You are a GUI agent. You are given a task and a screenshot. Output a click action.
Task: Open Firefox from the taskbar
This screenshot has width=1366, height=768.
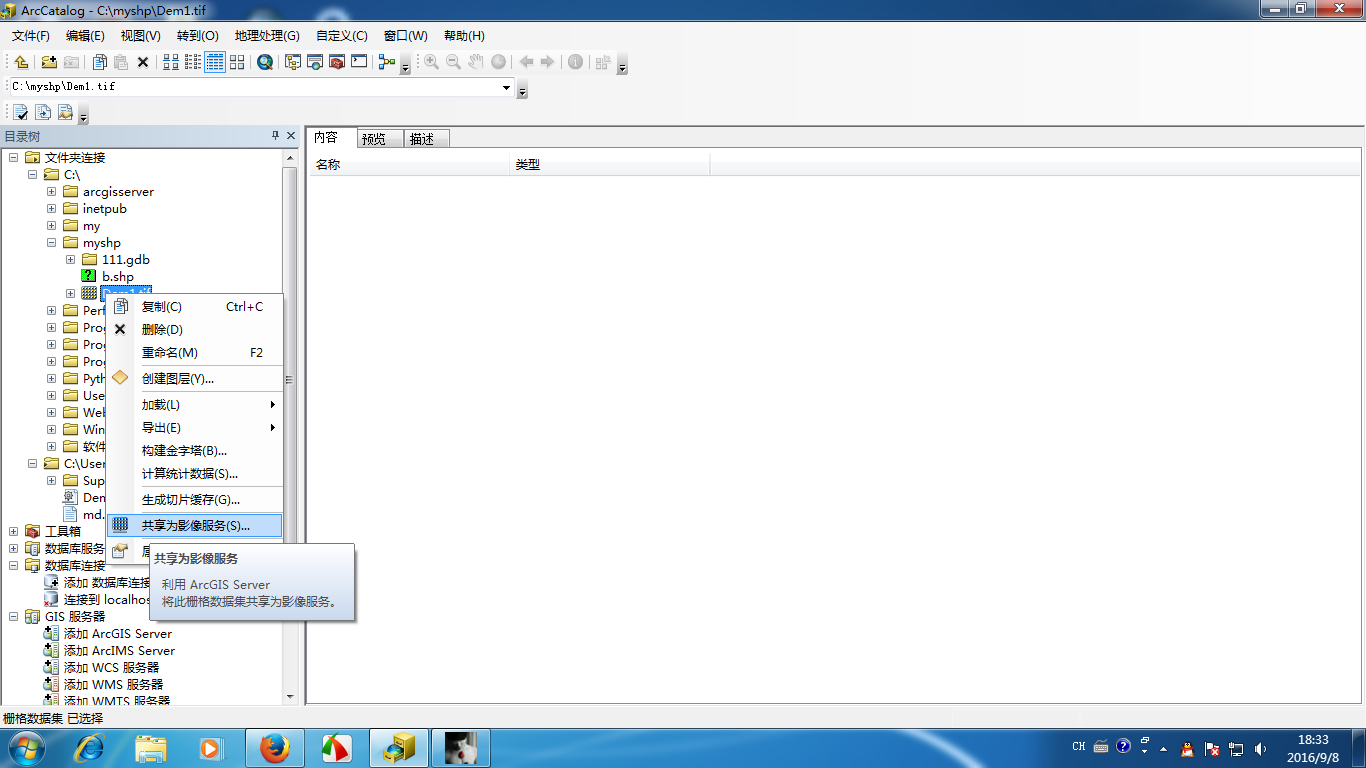point(274,748)
